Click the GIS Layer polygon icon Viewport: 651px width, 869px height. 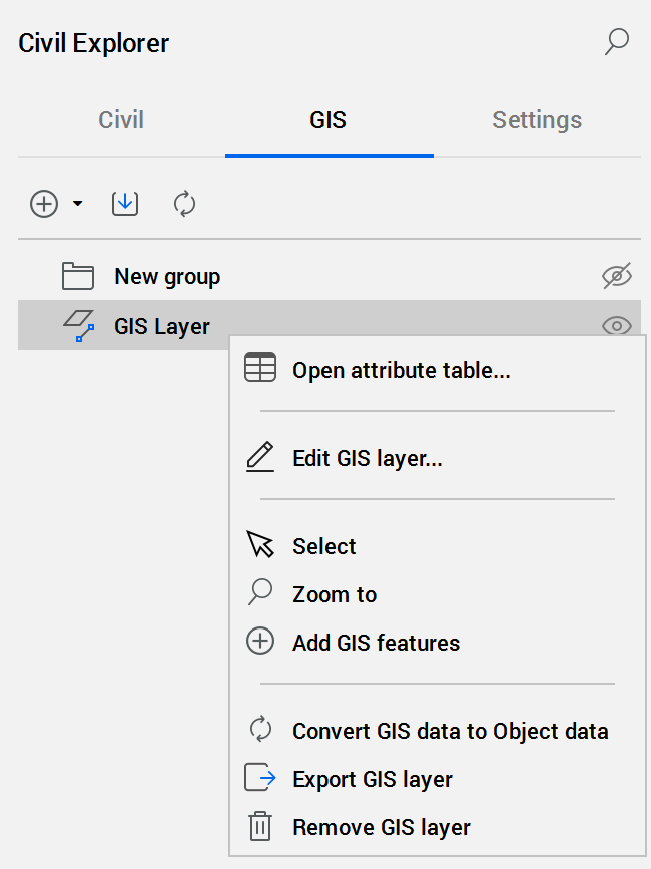(78, 326)
